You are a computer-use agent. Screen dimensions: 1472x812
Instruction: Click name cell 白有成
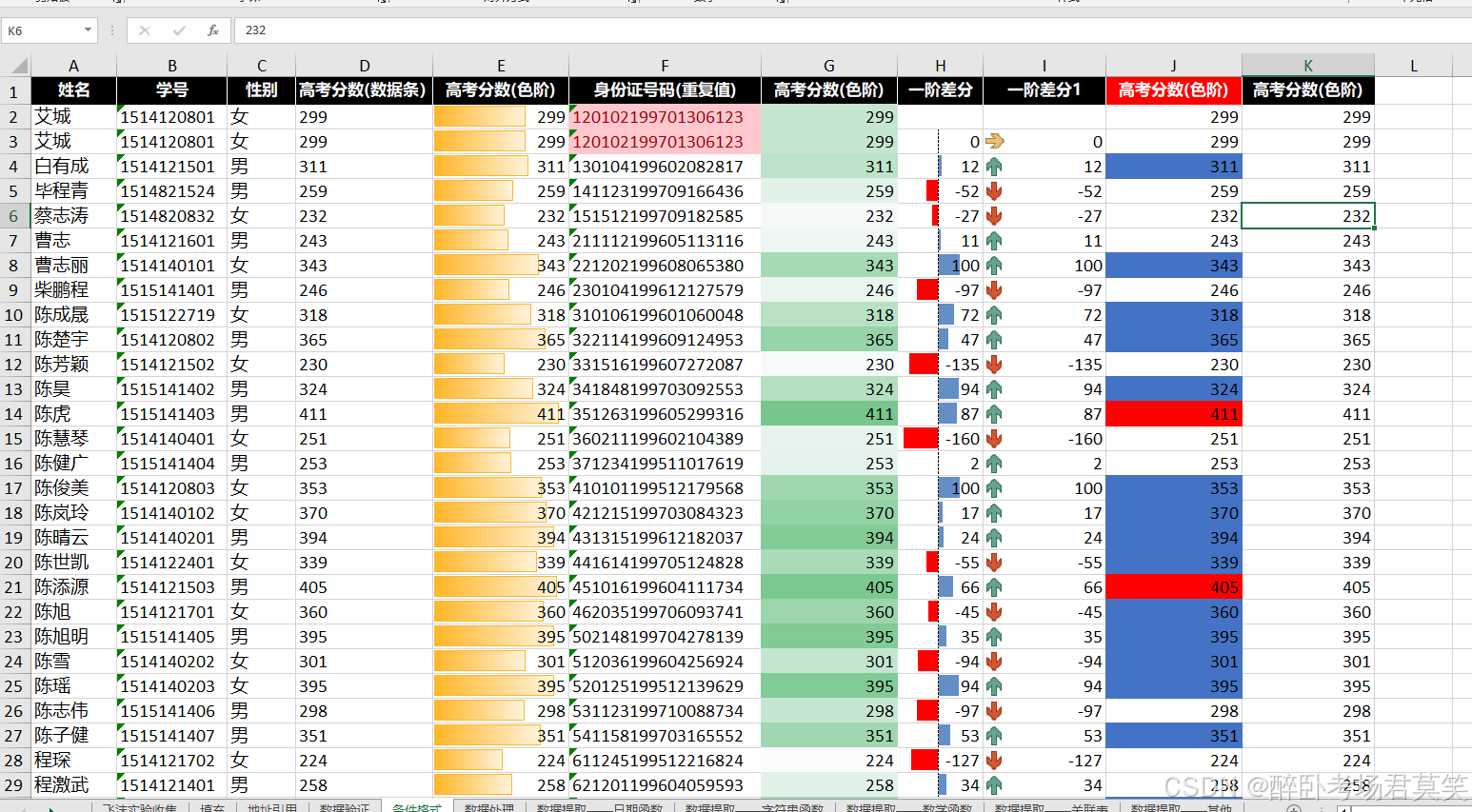click(x=73, y=166)
